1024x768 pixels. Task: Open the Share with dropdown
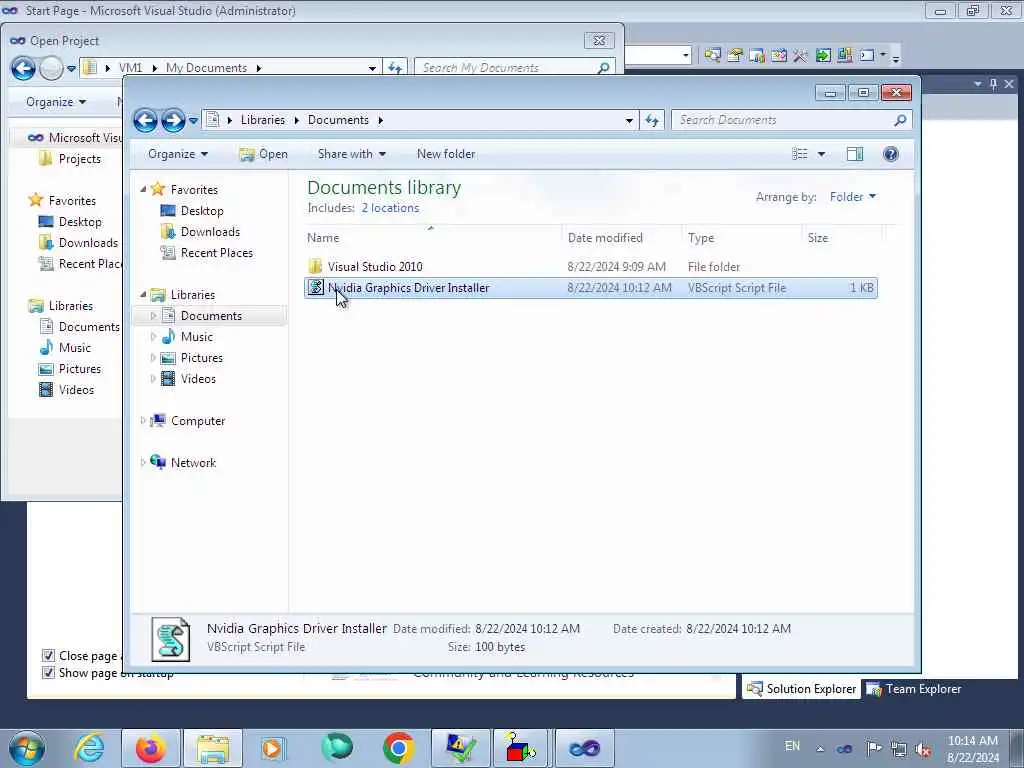click(x=351, y=154)
